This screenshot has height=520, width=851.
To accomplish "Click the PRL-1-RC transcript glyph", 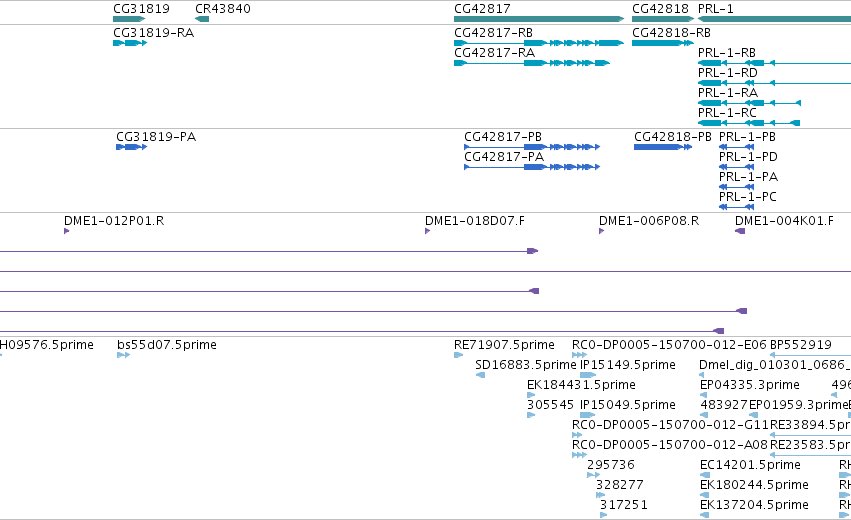I will coord(749,123).
